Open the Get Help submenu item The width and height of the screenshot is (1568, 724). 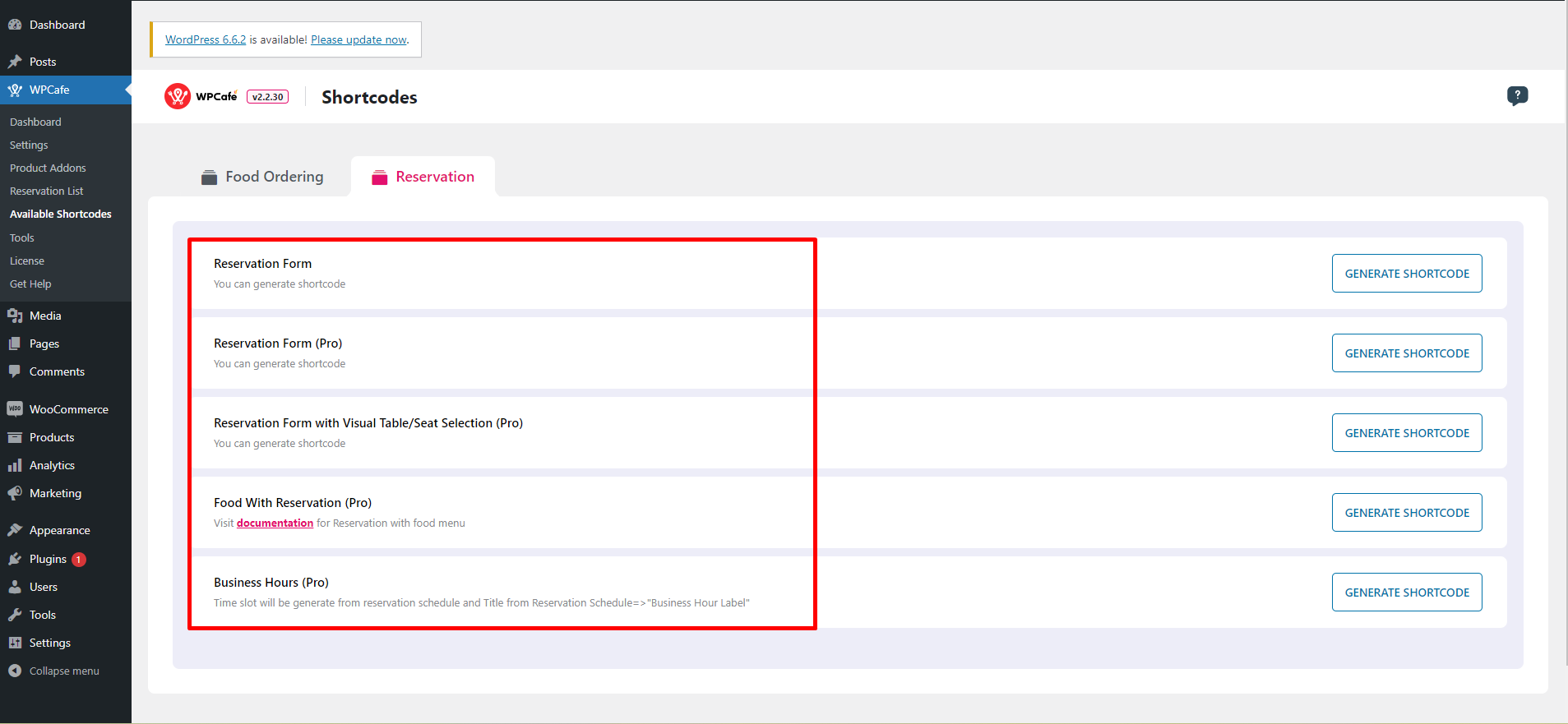point(30,284)
